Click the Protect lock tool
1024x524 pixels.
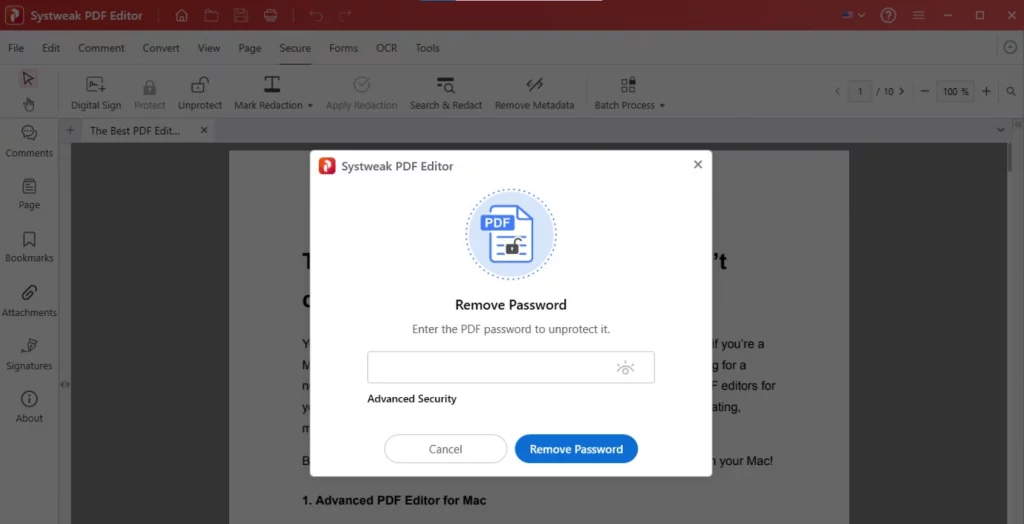pyautogui.click(x=150, y=93)
